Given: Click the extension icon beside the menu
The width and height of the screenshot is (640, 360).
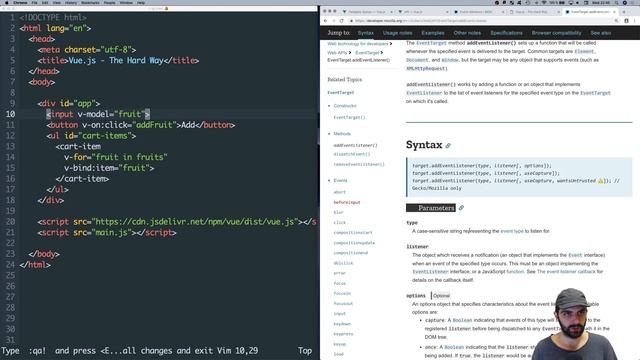Looking at the screenshot, I should [627, 20].
